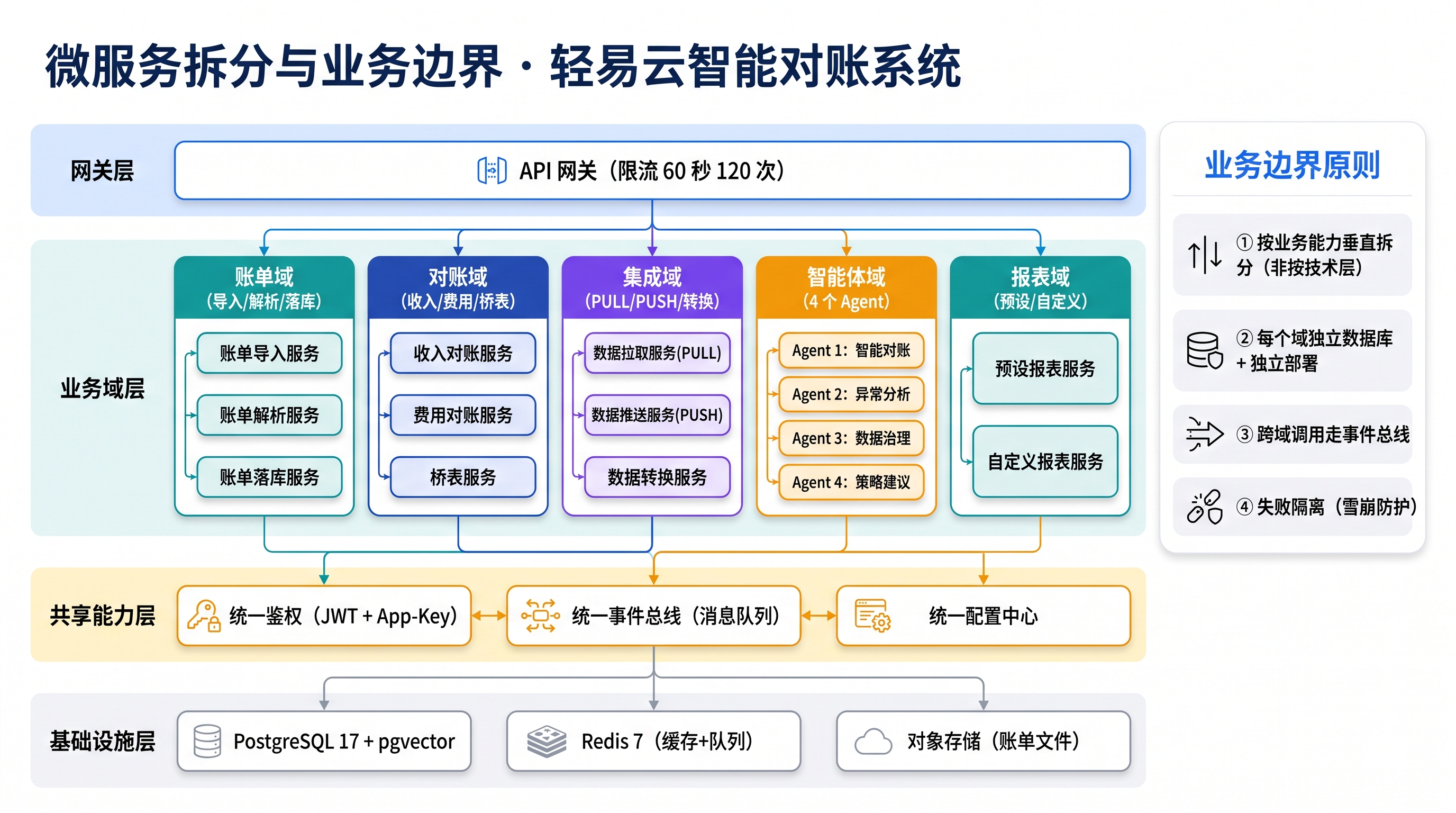The height and width of the screenshot is (813, 1456).
Task: Click the text ③ 跨域调用走事件总线
Action: (1323, 434)
